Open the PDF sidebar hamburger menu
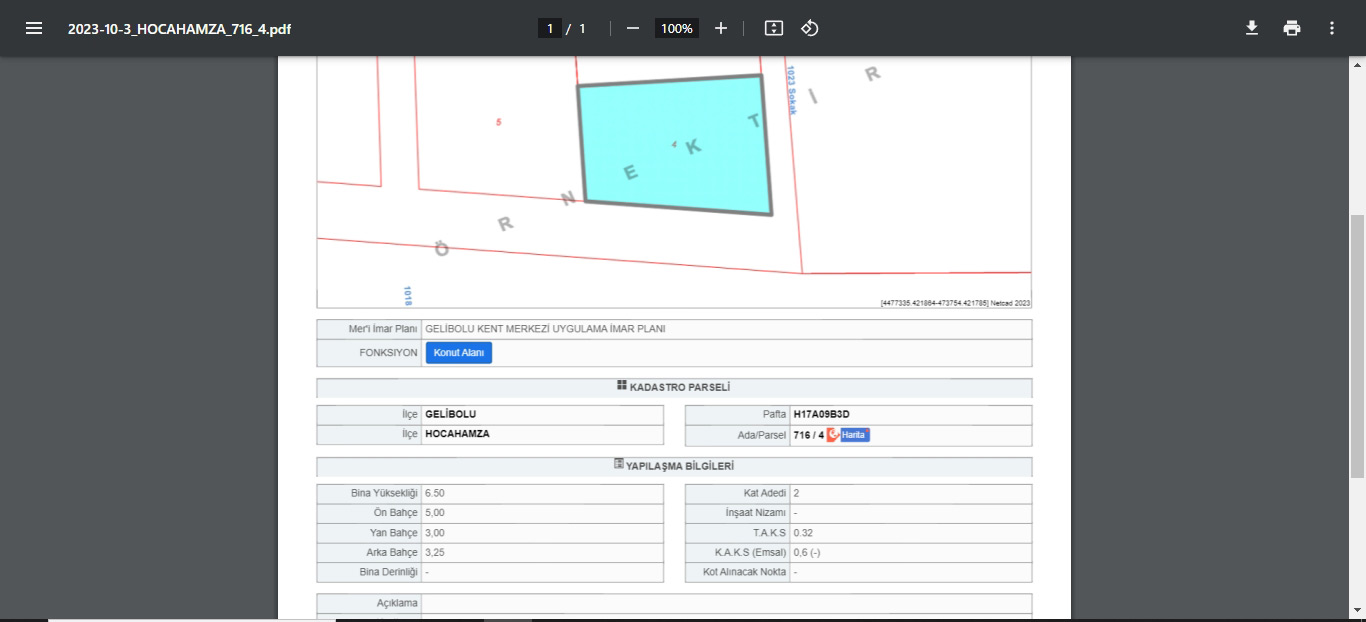Viewport: 1366px width, 622px height. (x=34, y=28)
